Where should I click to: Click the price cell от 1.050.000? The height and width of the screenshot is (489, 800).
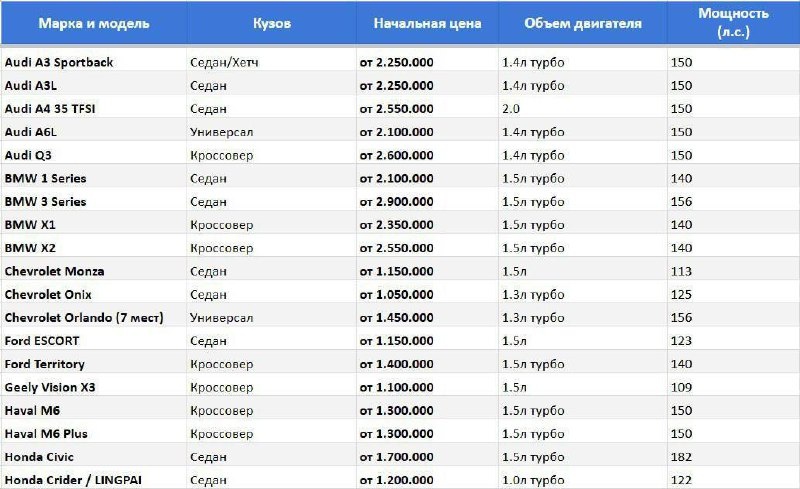pyautogui.click(x=427, y=295)
